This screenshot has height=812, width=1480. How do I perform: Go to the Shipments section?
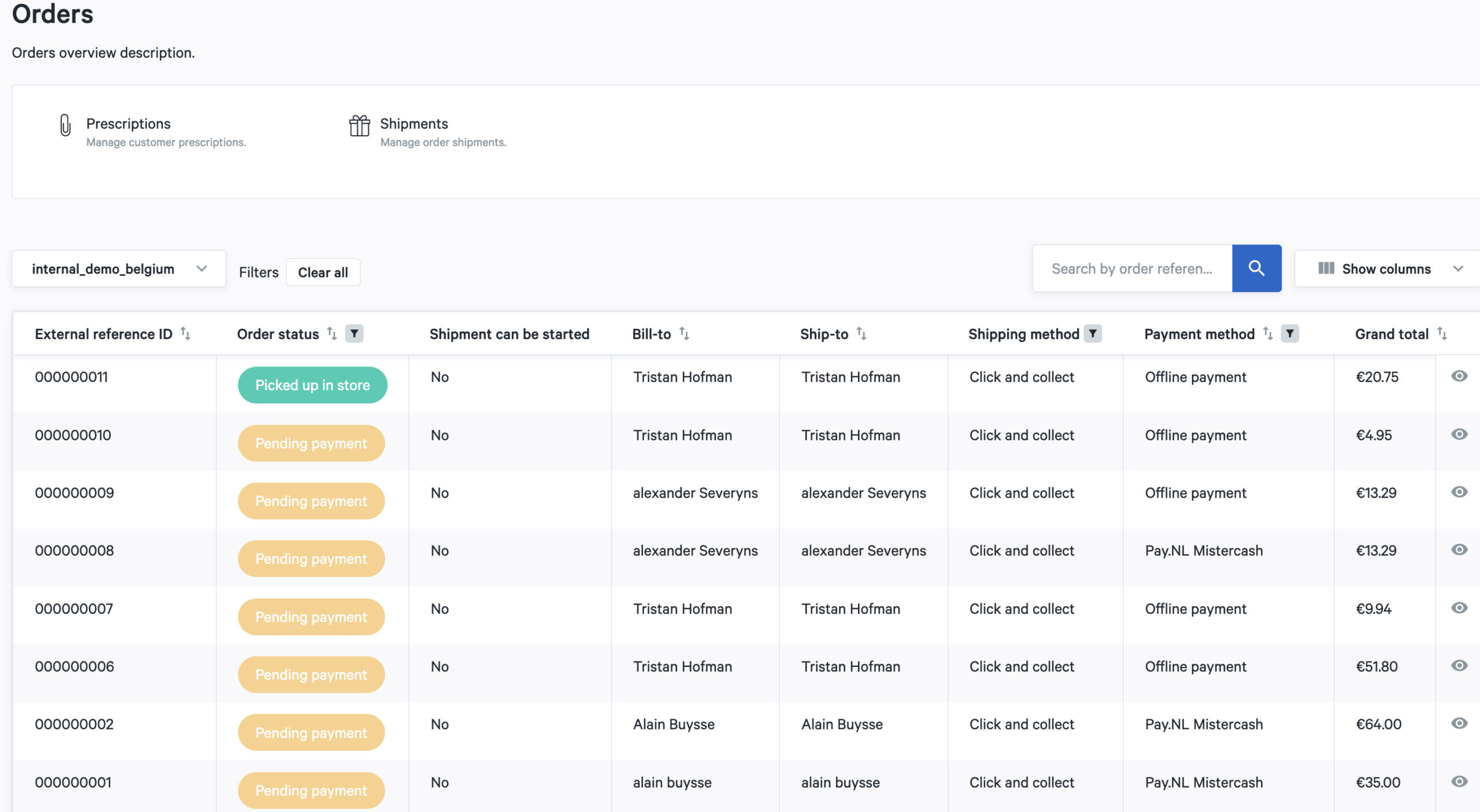[x=413, y=124]
